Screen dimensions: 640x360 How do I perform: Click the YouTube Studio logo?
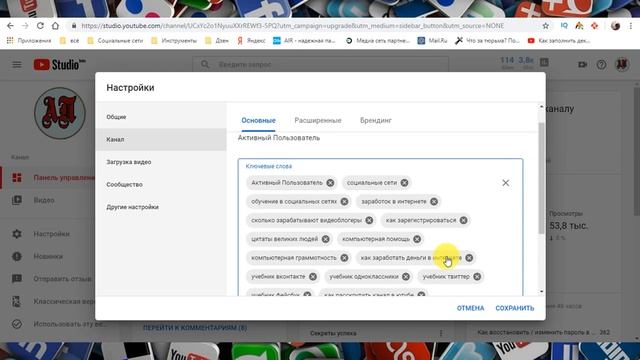point(60,64)
